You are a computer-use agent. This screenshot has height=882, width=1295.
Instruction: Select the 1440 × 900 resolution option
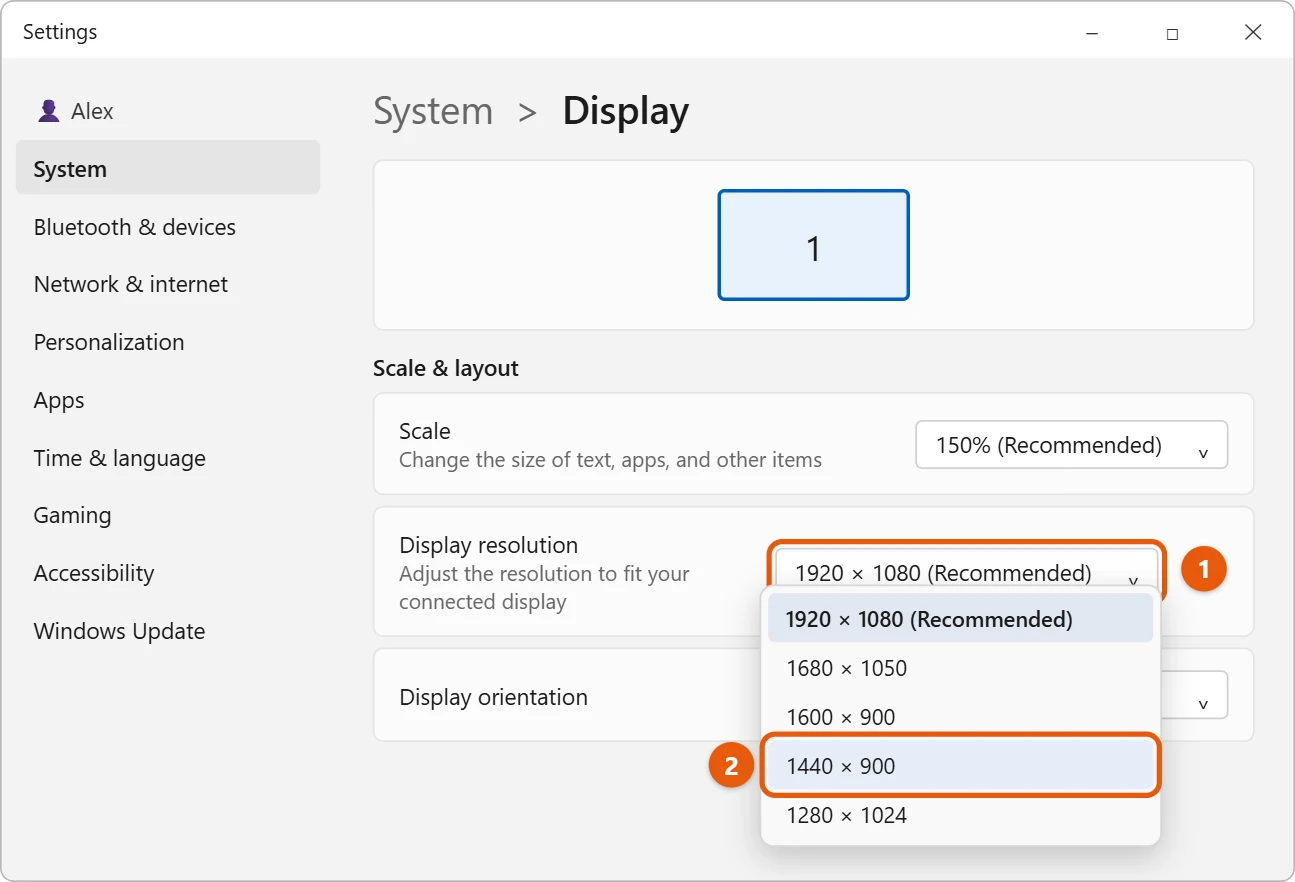[960, 766]
